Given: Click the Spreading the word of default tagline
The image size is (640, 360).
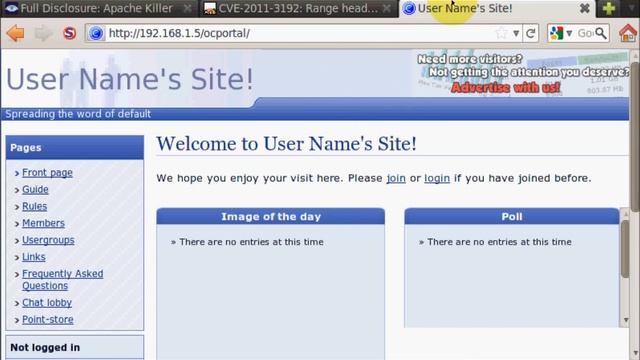Looking at the screenshot, I should tap(78, 114).
